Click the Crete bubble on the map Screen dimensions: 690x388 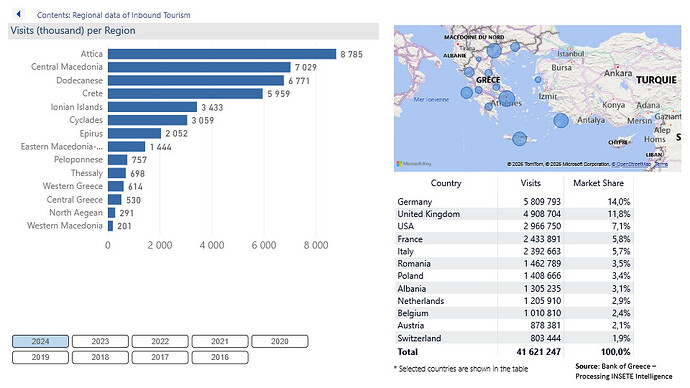520,139
